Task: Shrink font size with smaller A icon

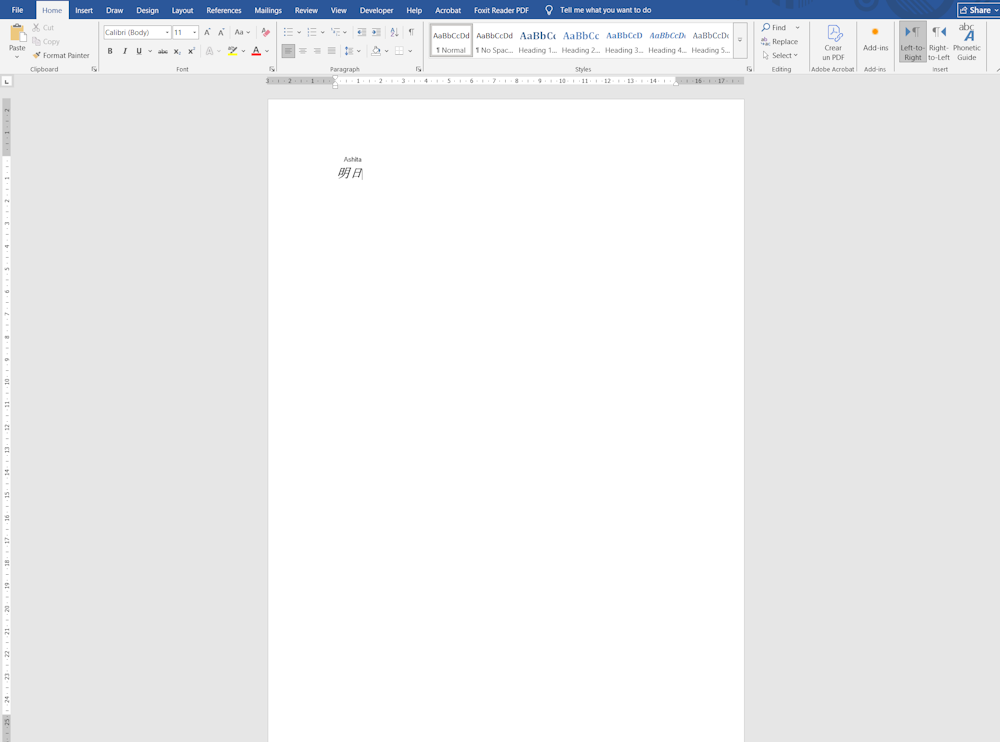Action: [x=221, y=32]
